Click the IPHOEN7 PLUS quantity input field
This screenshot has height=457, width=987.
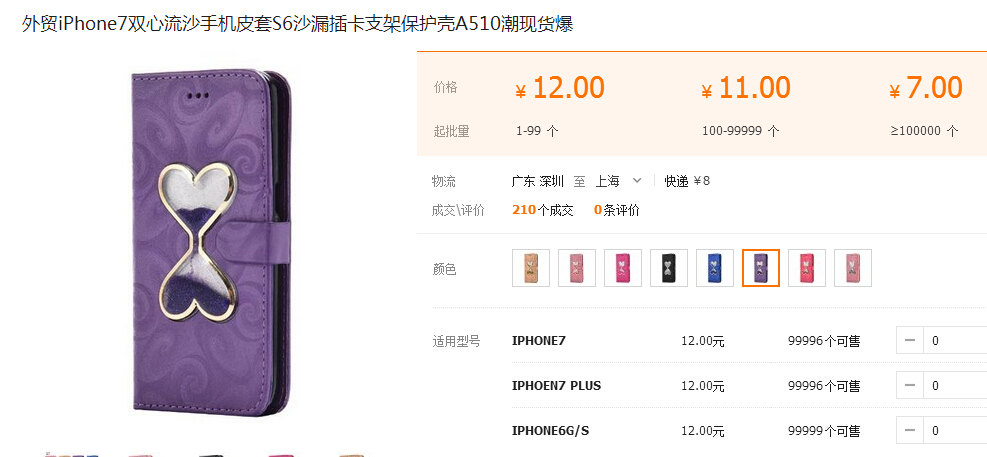956,385
